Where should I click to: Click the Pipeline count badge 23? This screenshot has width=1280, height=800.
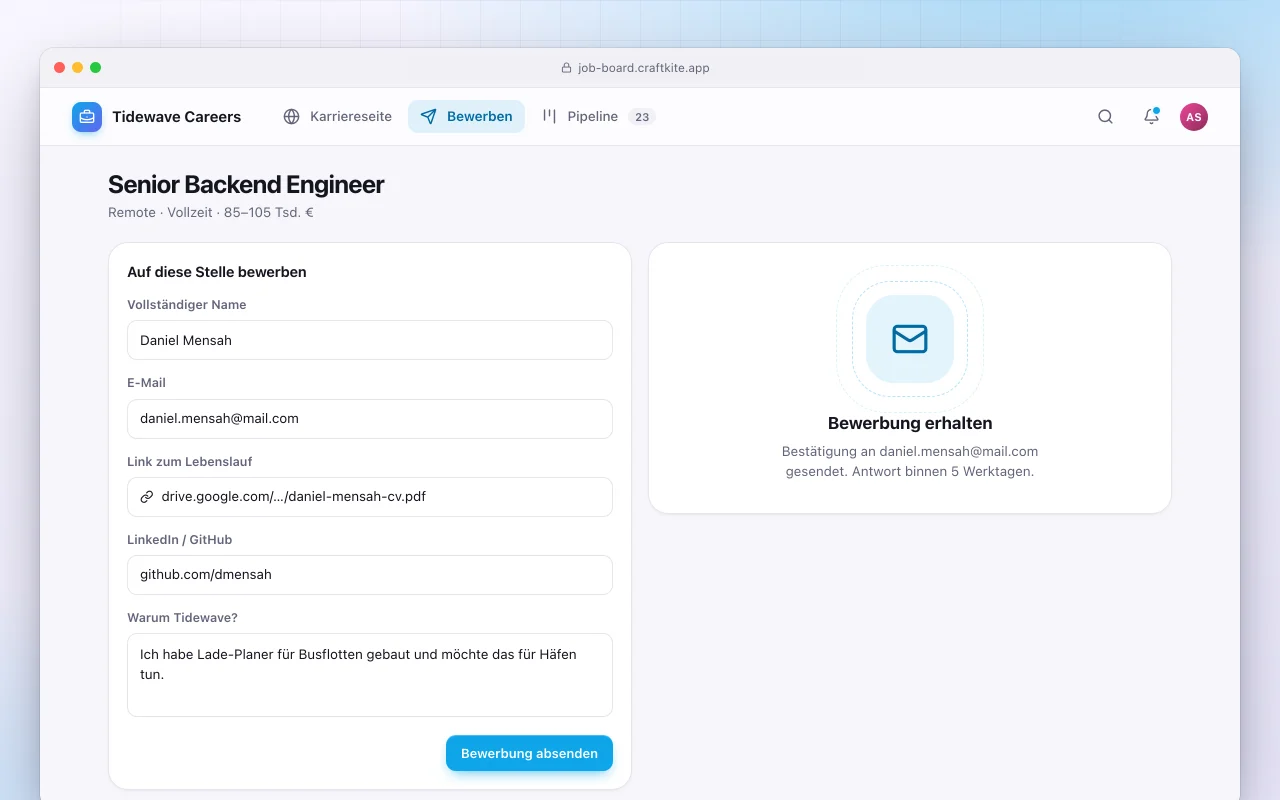642,117
